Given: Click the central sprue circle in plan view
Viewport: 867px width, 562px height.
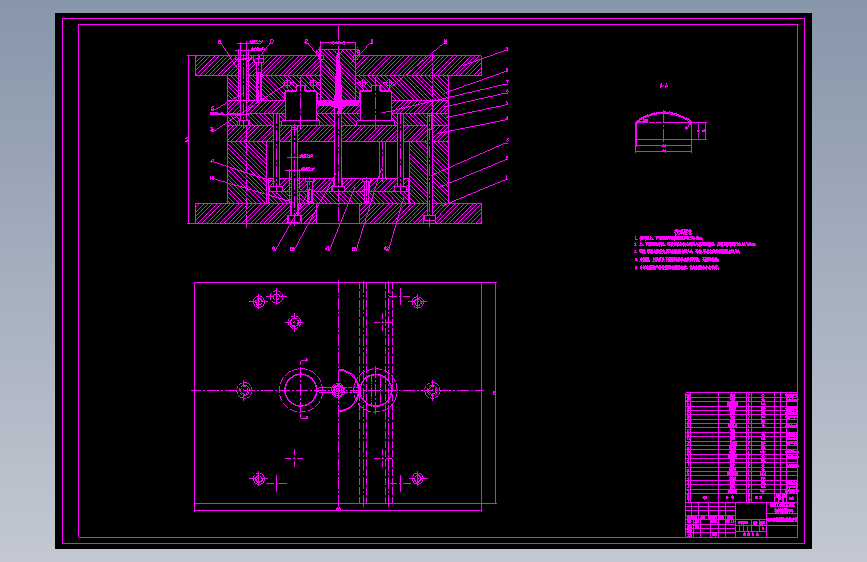Looking at the screenshot, I should 338,391.
